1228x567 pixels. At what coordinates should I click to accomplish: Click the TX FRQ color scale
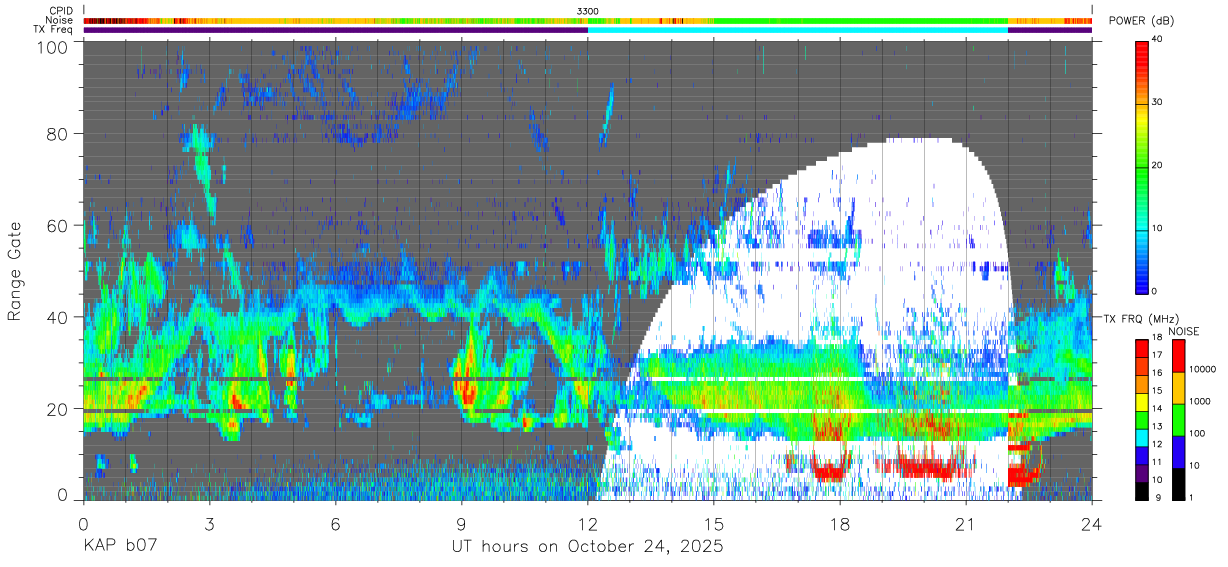(1142, 419)
